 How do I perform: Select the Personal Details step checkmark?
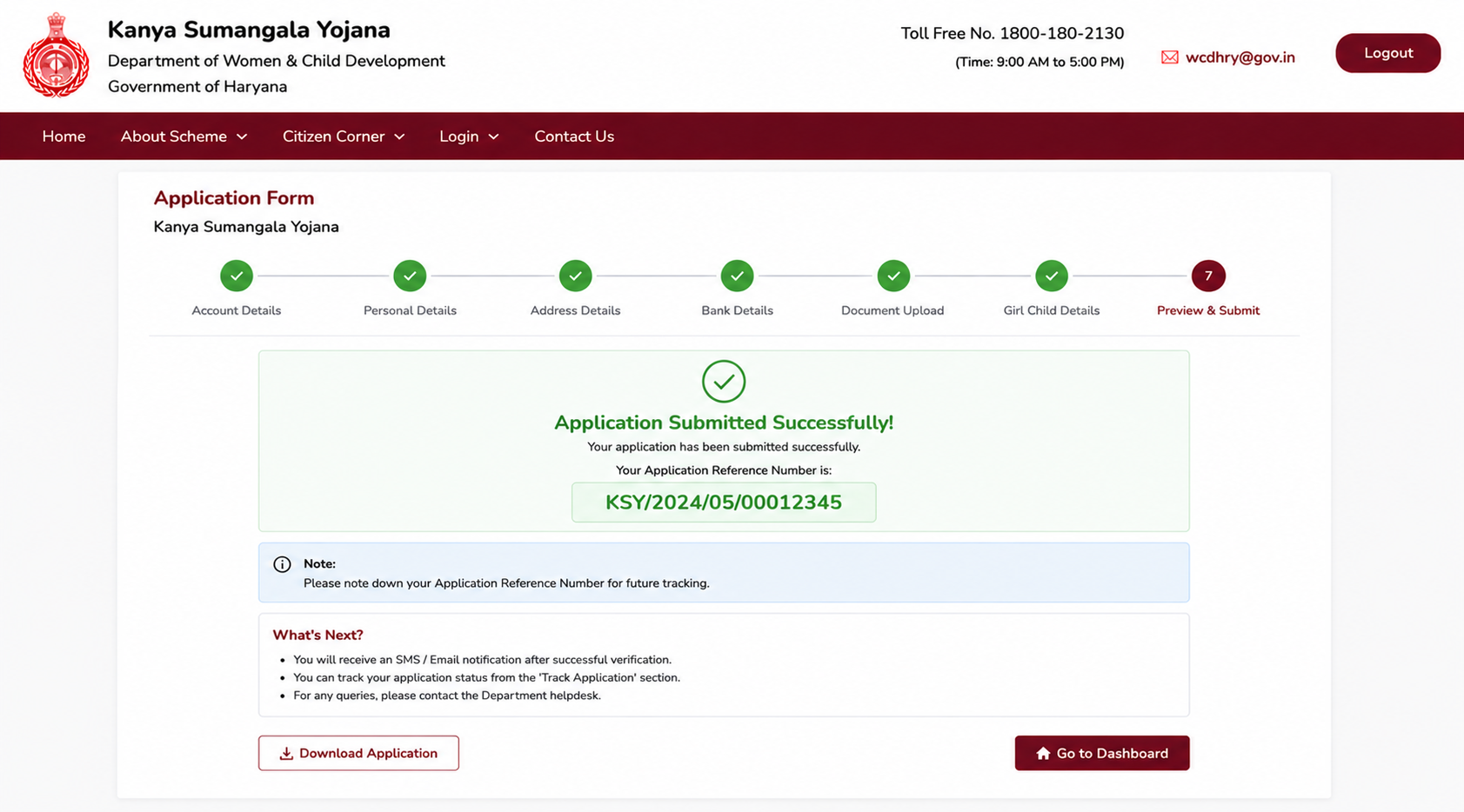(x=410, y=276)
